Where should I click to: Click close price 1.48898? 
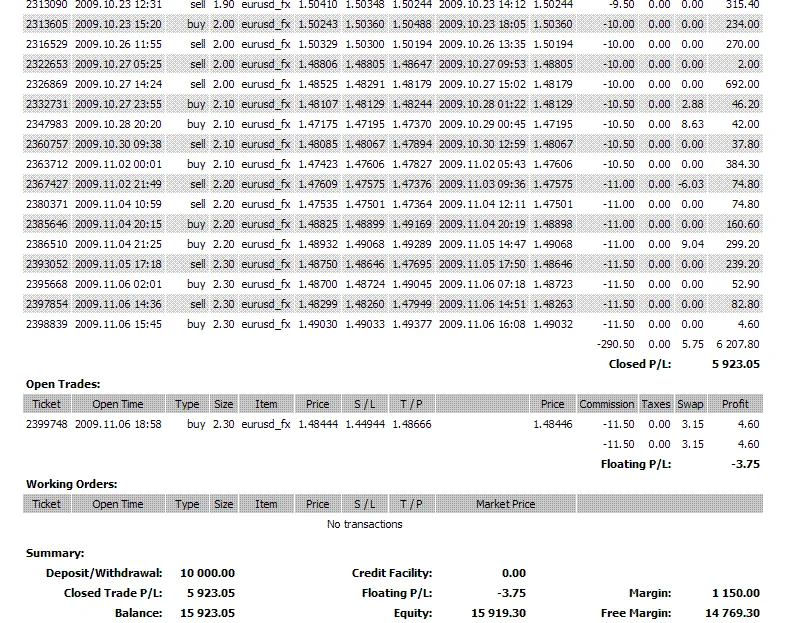pyautogui.click(x=553, y=224)
